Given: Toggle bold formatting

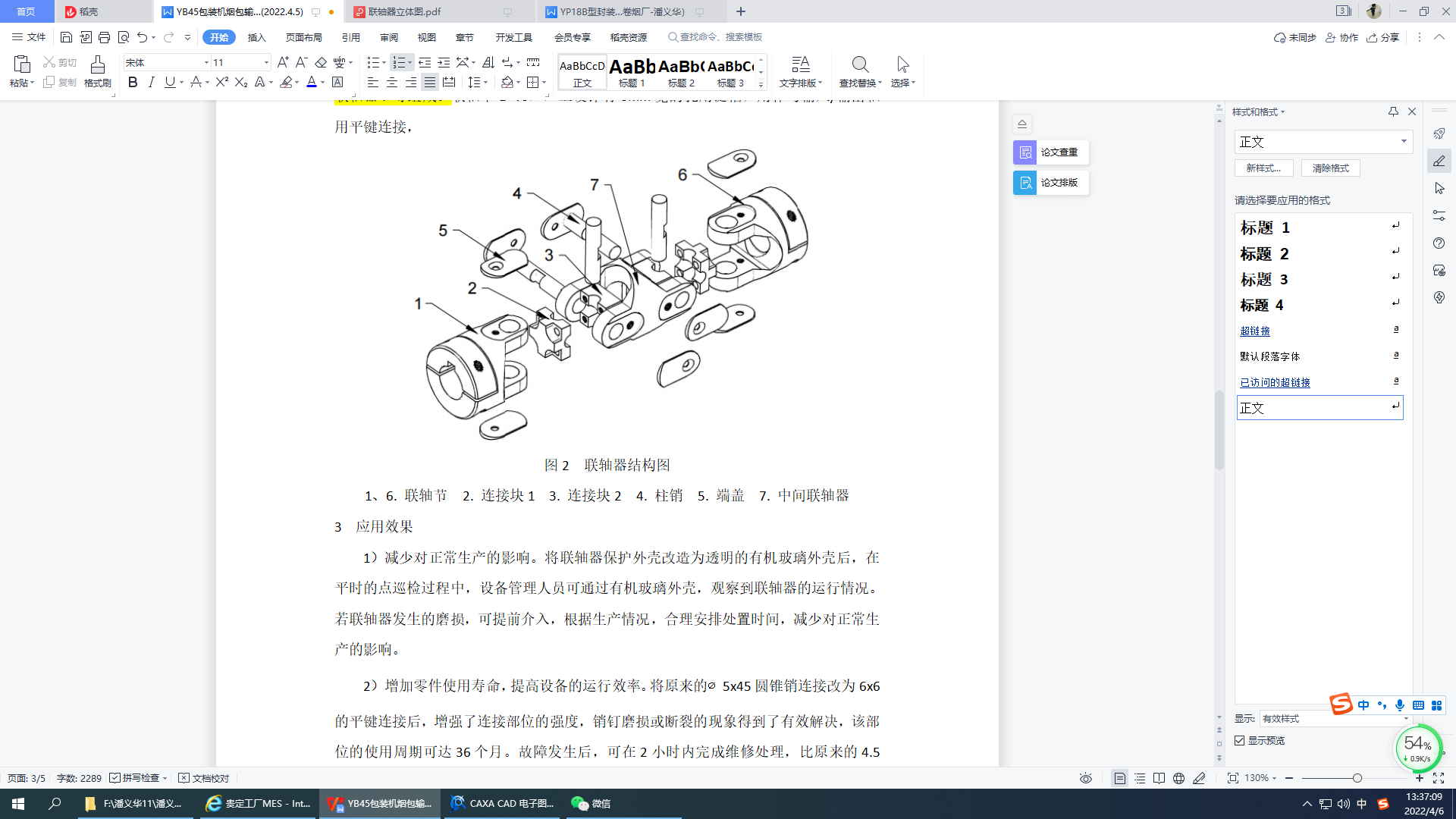Looking at the screenshot, I should [x=133, y=82].
